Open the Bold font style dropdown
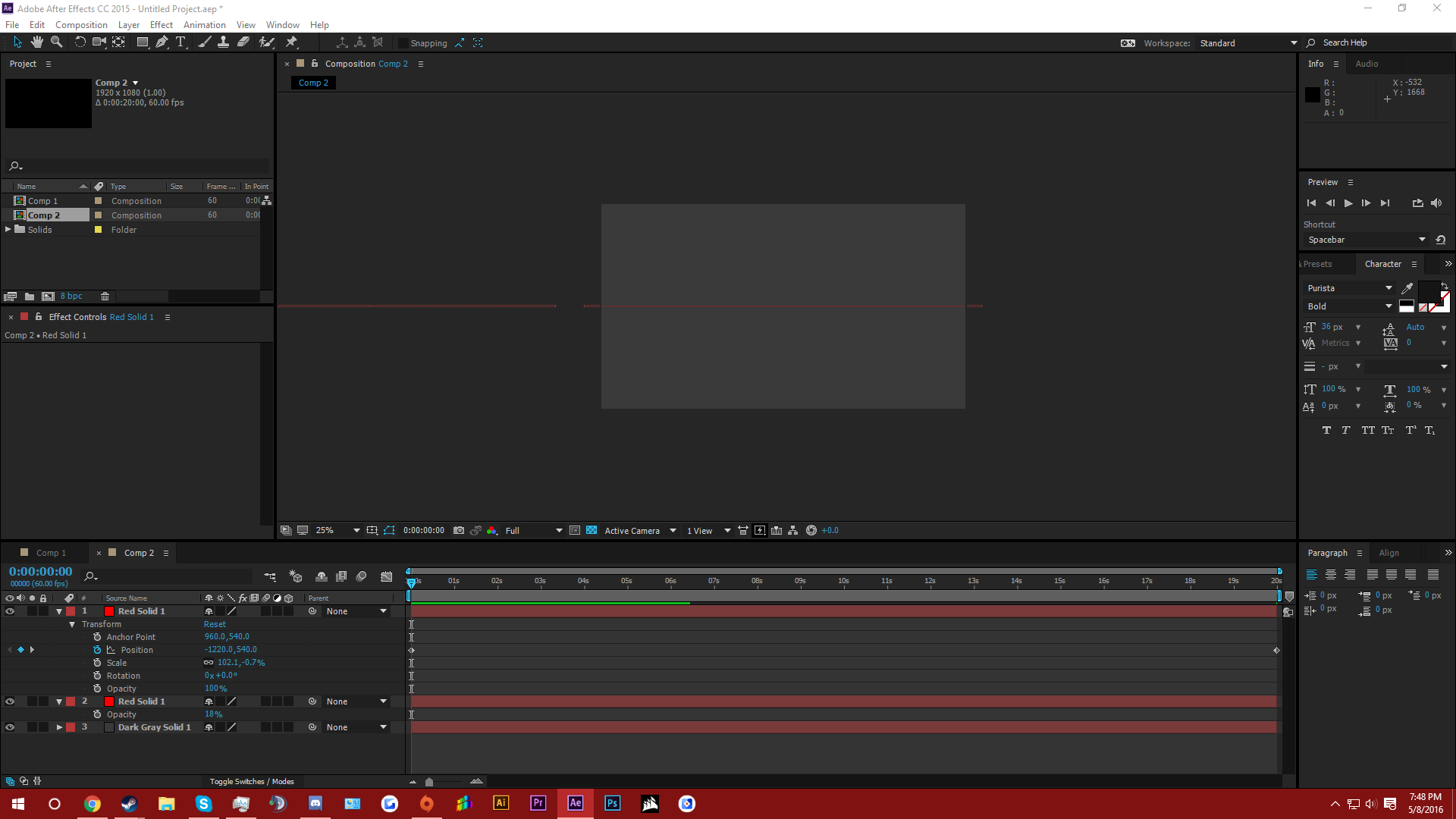 click(x=1350, y=306)
